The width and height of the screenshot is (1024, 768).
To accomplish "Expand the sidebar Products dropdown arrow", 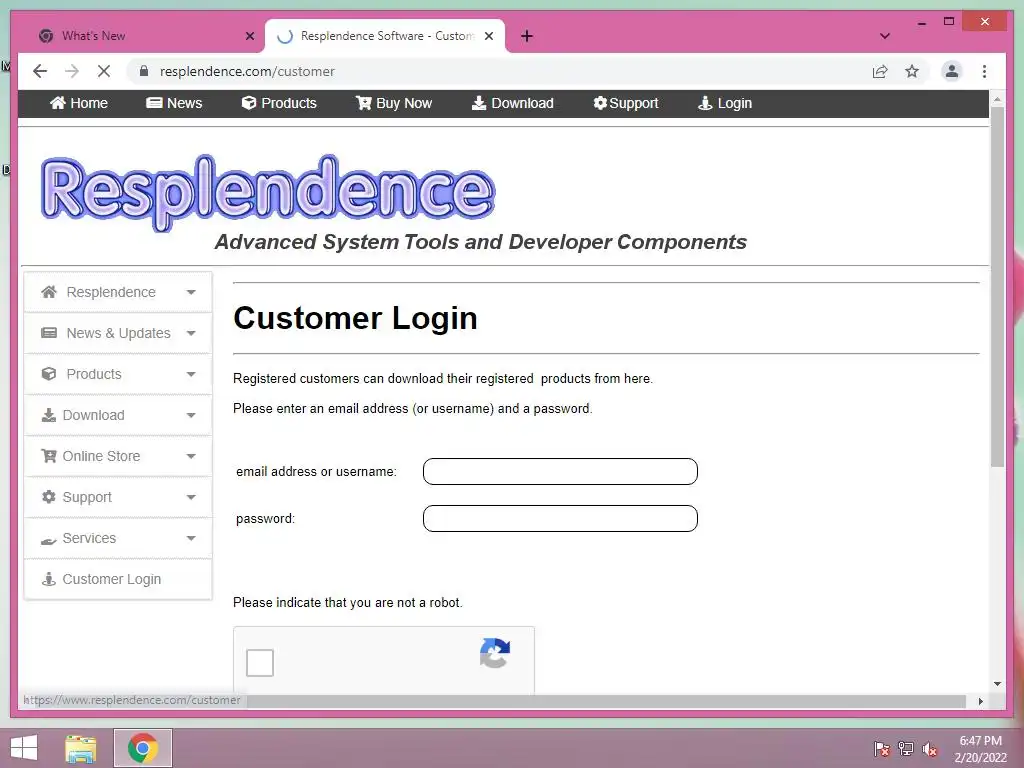I will pos(191,374).
